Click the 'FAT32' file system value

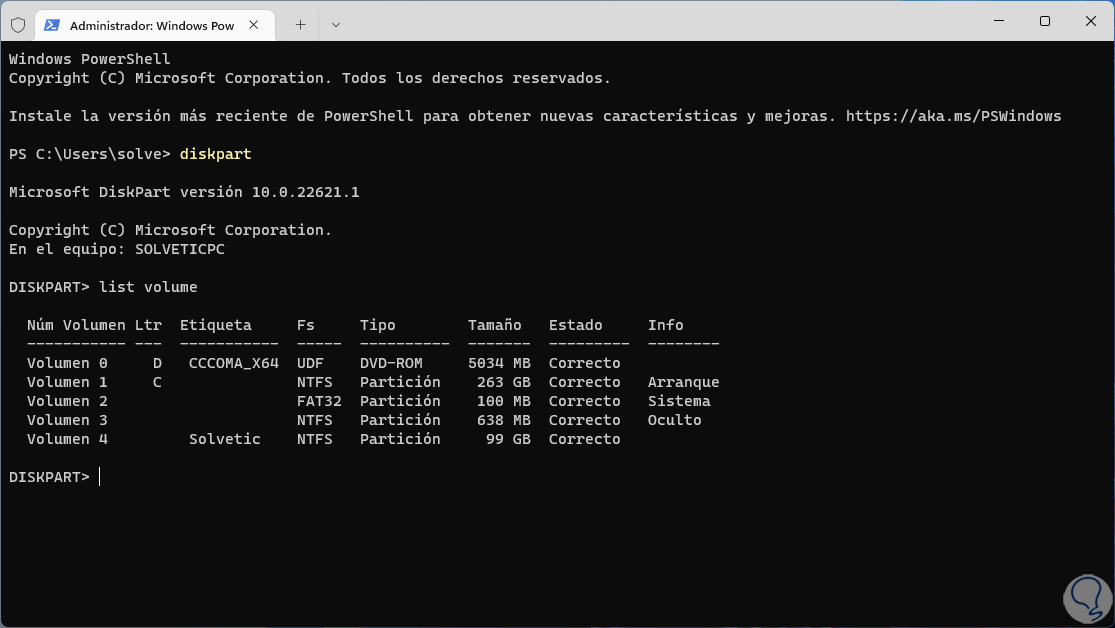[319, 401]
